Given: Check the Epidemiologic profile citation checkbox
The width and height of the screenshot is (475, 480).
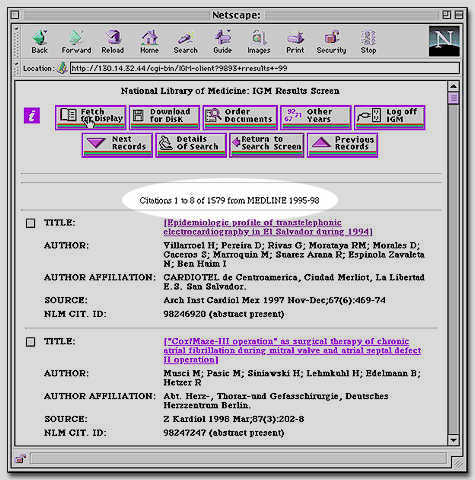Looking at the screenshot, I should coord(30,223).
